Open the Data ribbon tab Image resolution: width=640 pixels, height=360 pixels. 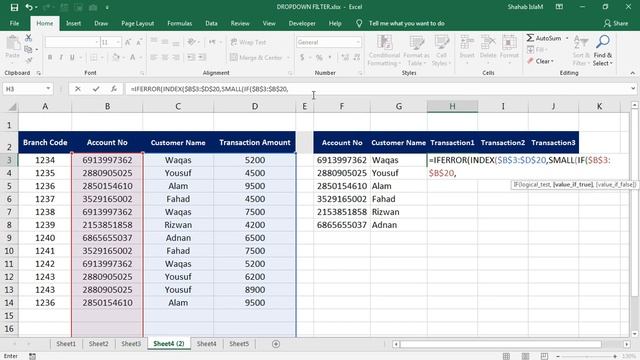(x=211, y=24)
